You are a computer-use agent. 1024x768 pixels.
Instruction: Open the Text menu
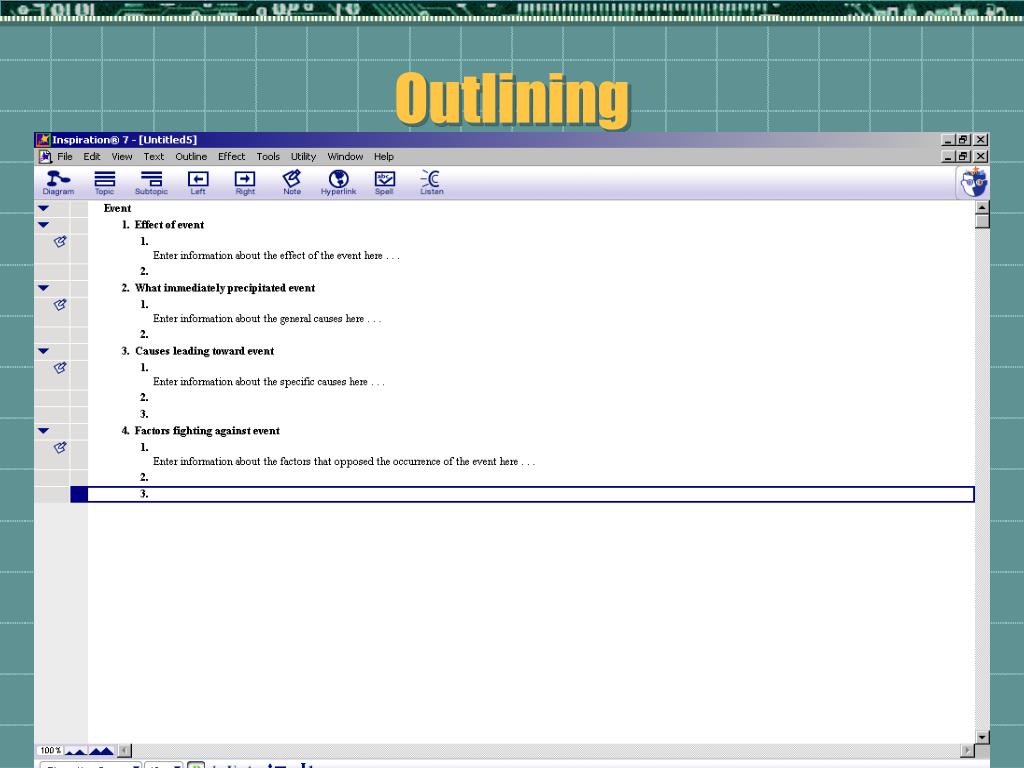tap(153, 157)
